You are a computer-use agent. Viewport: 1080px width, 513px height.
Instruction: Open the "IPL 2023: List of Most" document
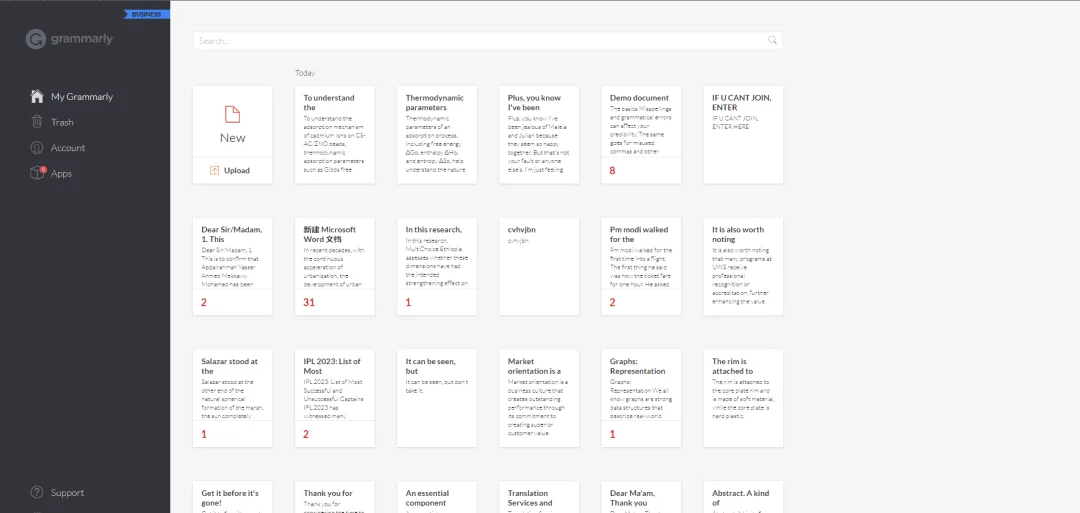(x=335, y=398)
